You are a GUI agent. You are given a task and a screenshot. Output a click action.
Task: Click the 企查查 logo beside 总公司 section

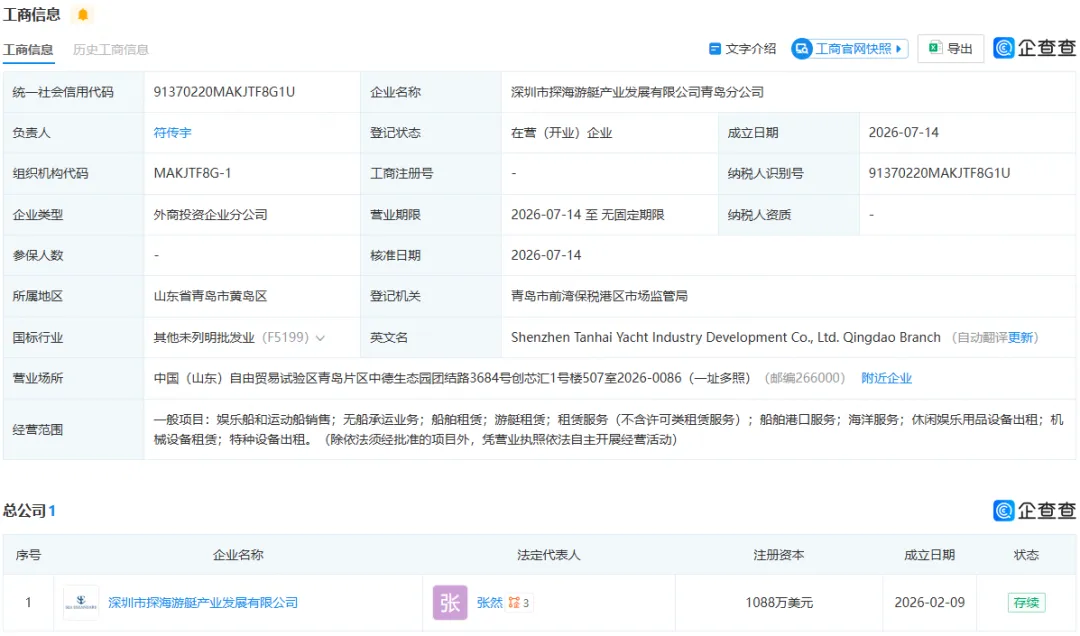click(x=1035, y=511)
